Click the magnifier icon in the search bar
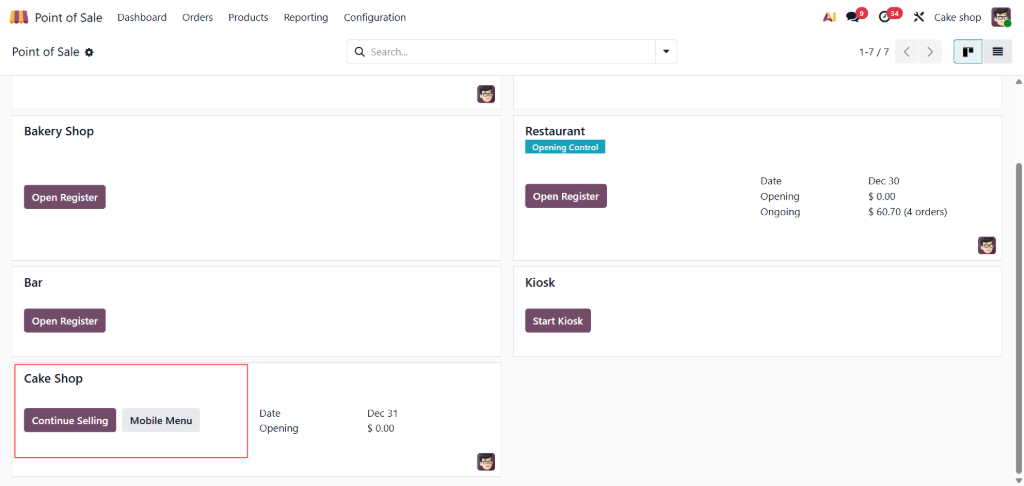Image resolution: width=1024 pixels, height=486 pixels. tap(360, 52)
